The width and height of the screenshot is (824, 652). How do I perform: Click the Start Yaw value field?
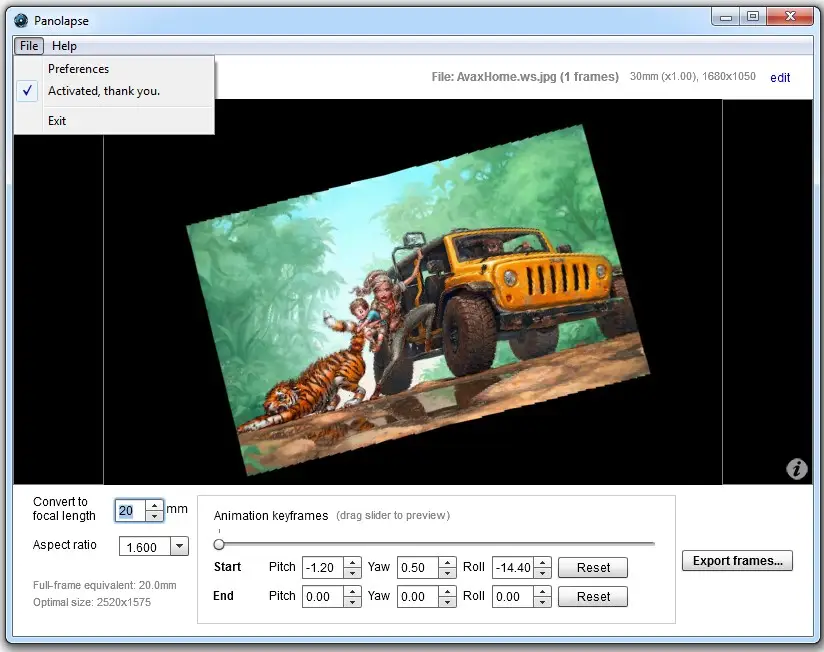tap(418, 567)
